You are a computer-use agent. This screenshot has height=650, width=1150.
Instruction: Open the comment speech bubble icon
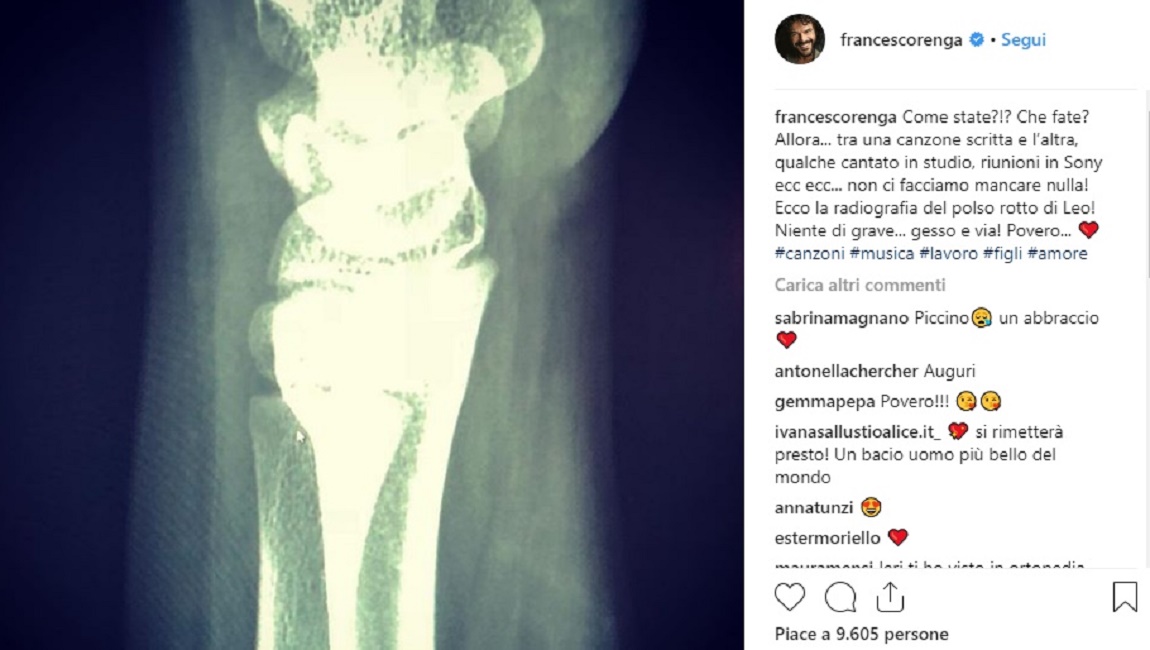tap(840, 598)
